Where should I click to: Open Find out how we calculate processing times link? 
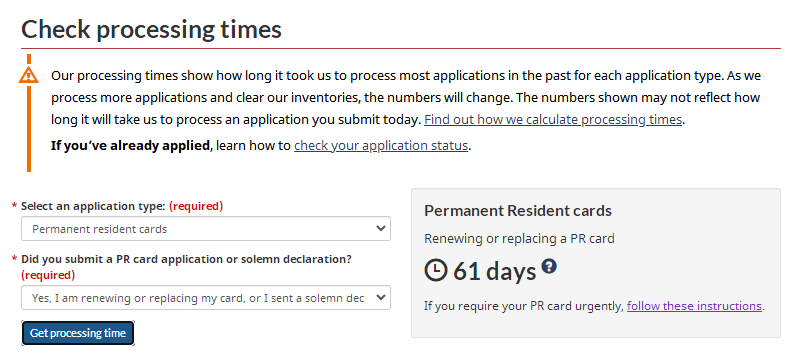click(553, 120)
